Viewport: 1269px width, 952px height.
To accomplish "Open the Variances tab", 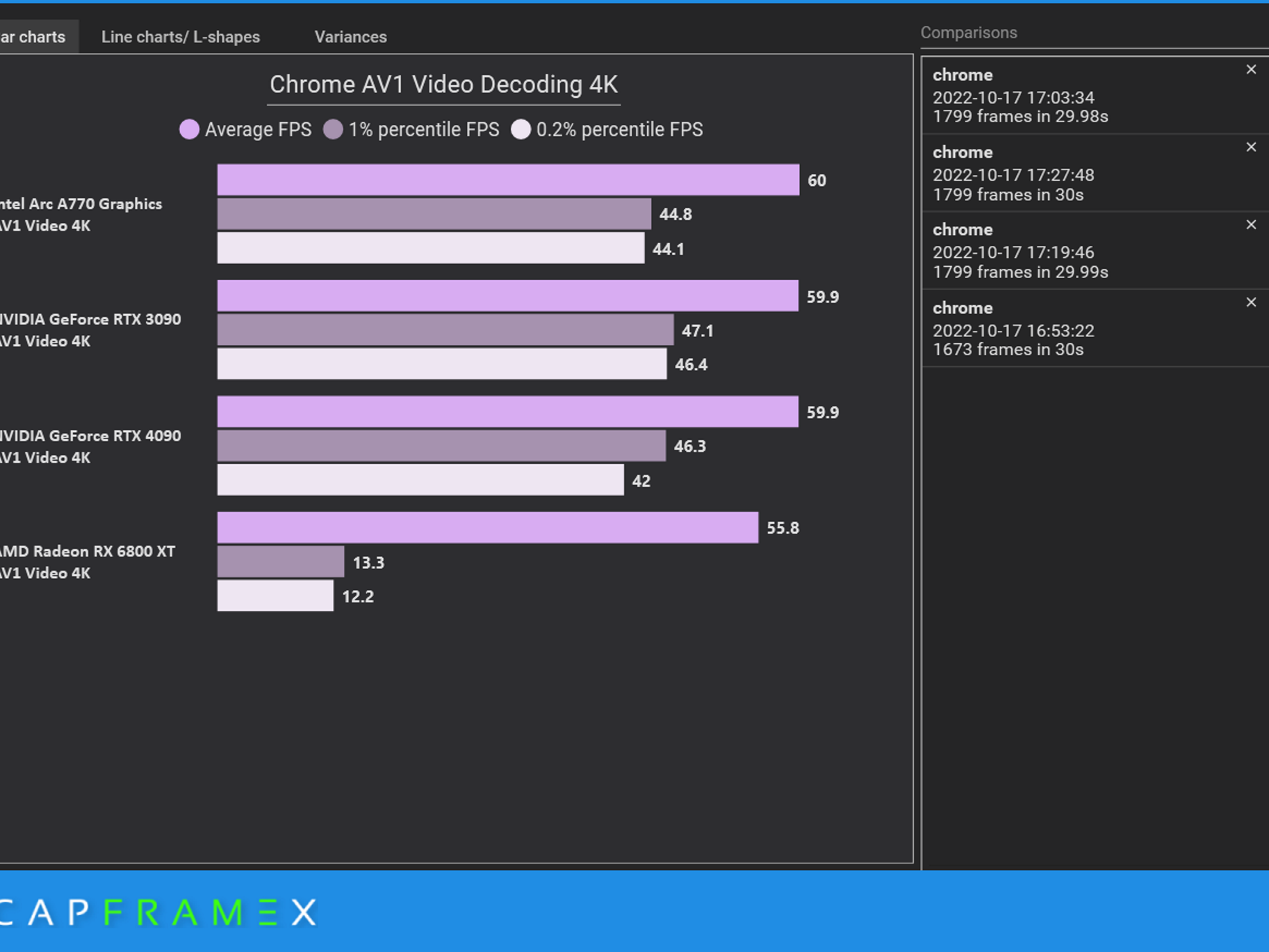I will pos(351,37).
